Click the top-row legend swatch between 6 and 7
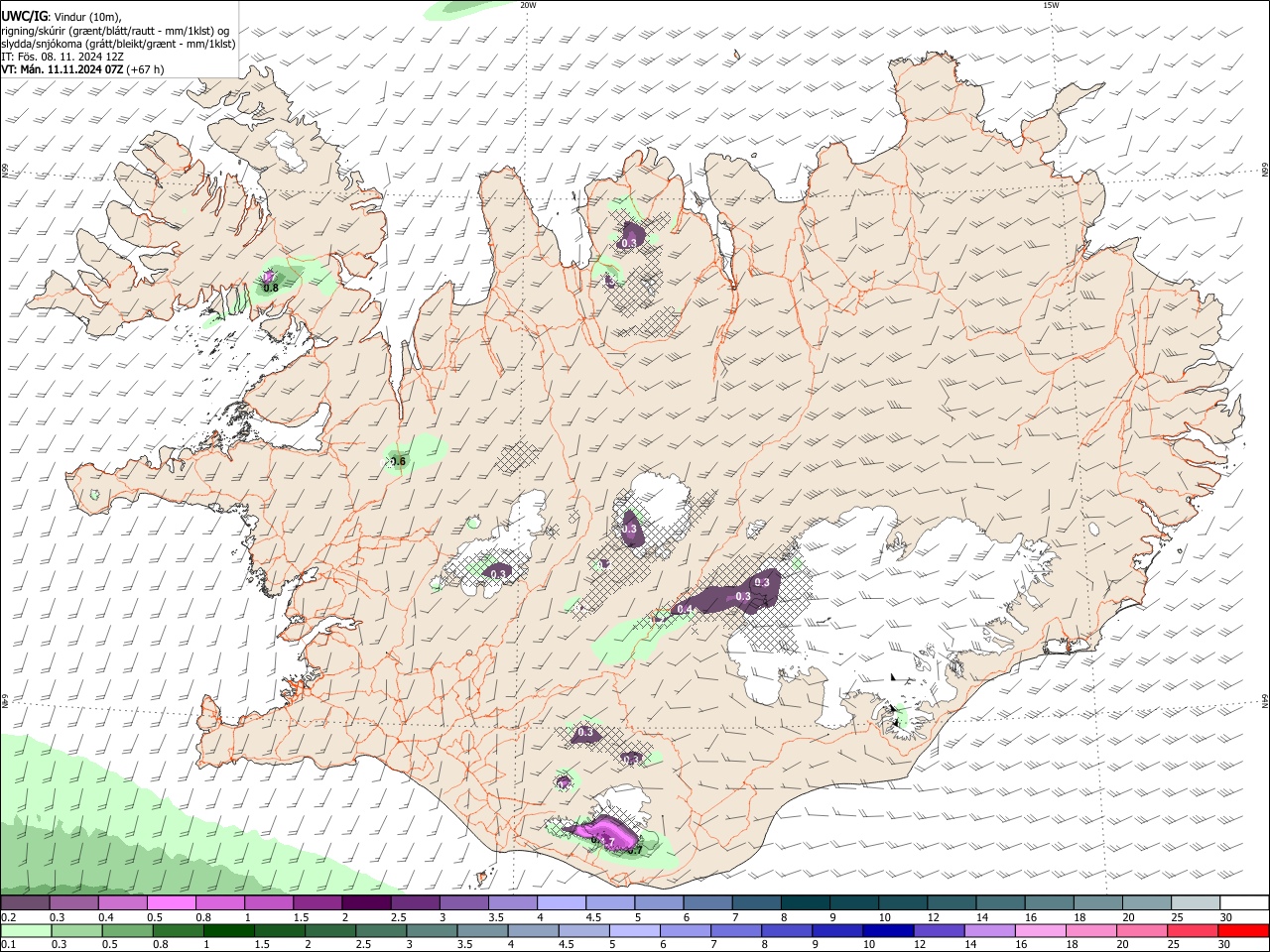Screen dimensions: 1270x952 pos(707,903)
